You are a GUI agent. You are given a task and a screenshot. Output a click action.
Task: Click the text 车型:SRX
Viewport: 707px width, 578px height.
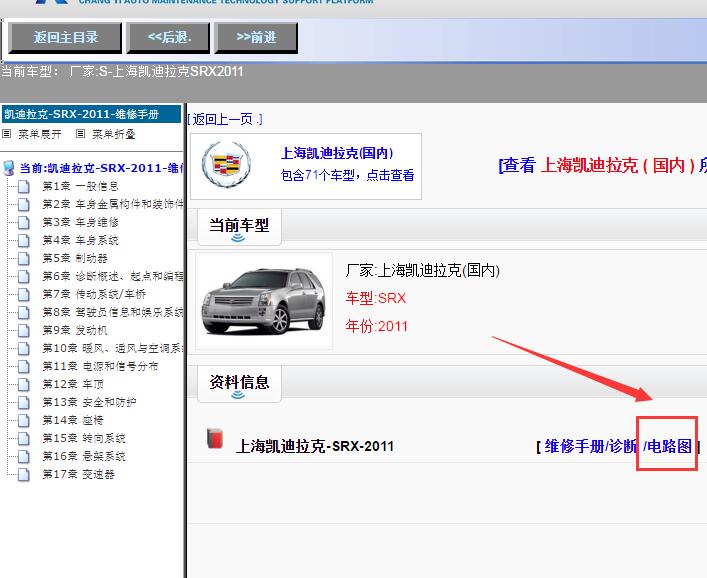pos(376,298)
